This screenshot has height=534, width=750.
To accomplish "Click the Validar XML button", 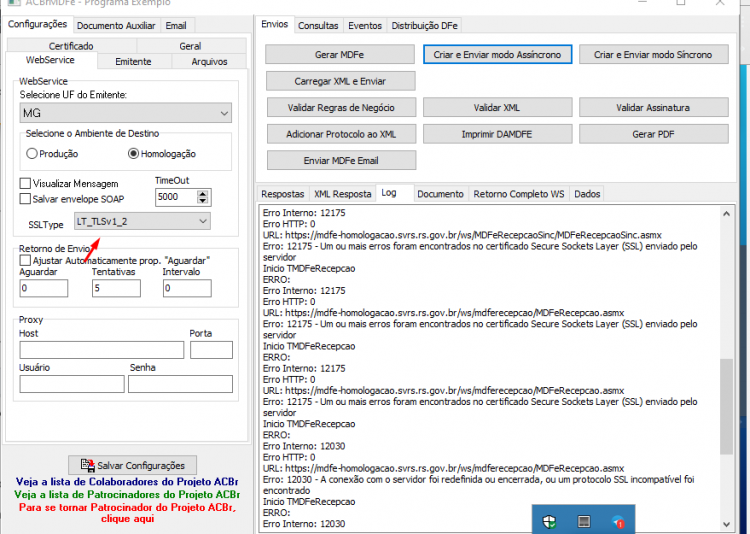I will point(497,108).
